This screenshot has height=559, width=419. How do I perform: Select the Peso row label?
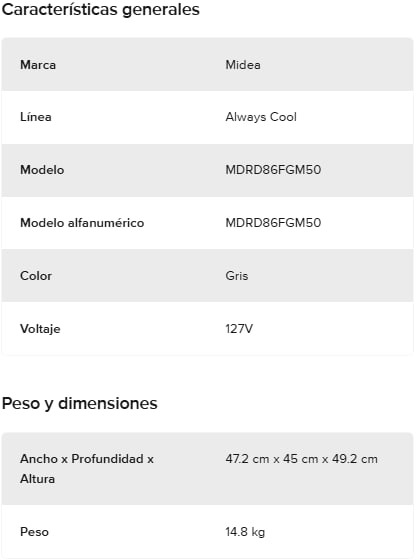point(35,532)
